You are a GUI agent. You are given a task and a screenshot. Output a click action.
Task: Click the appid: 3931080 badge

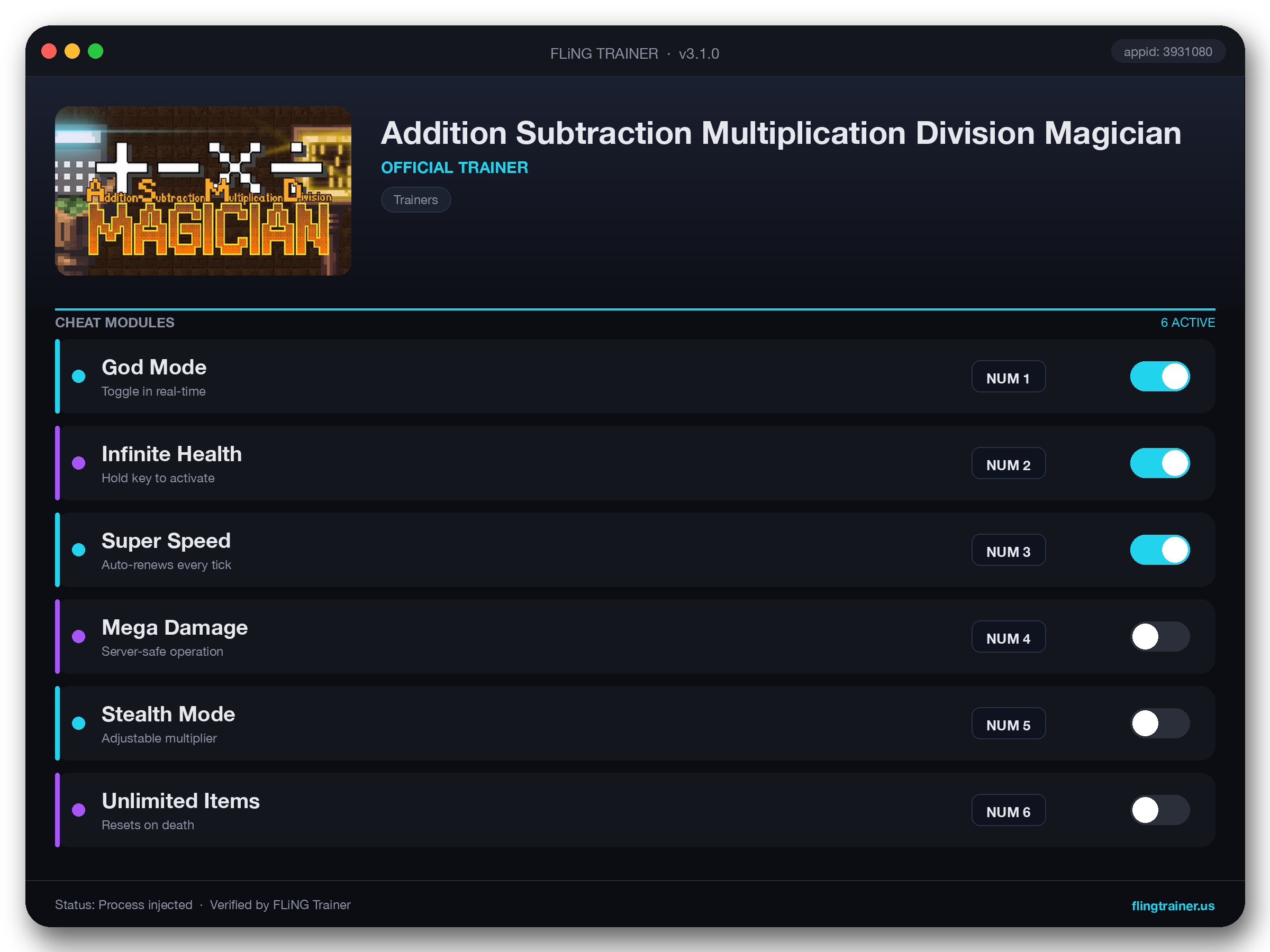pos(1168,52)
